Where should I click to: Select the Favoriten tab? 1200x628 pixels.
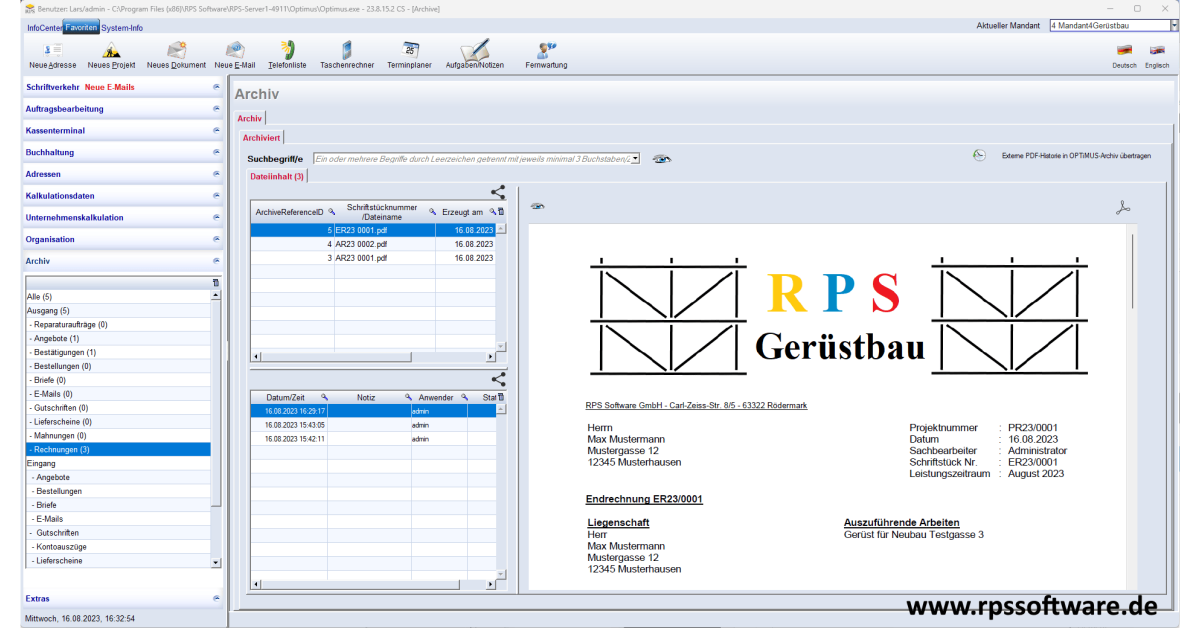point(81,28)
